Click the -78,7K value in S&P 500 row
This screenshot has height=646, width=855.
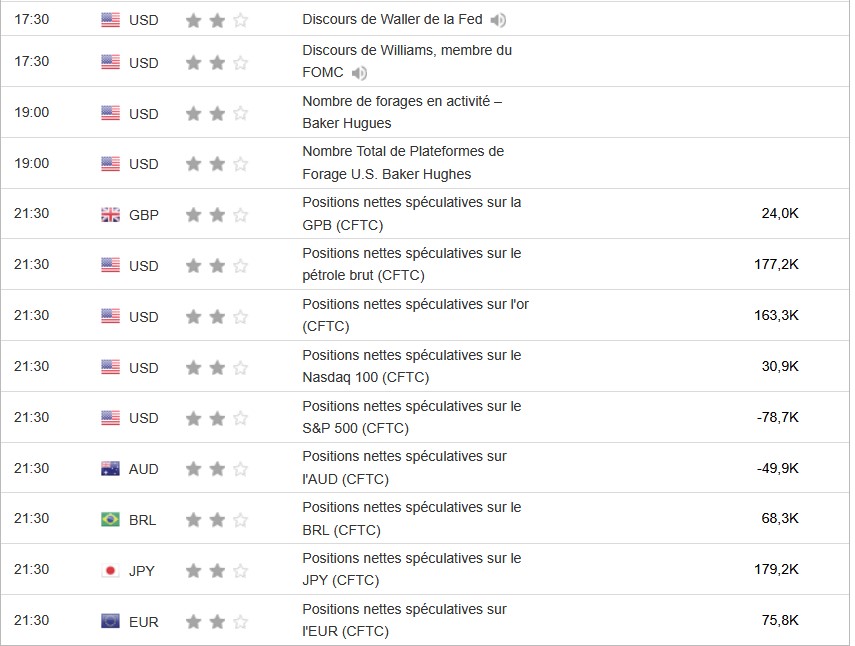click(x=779, y=417)
